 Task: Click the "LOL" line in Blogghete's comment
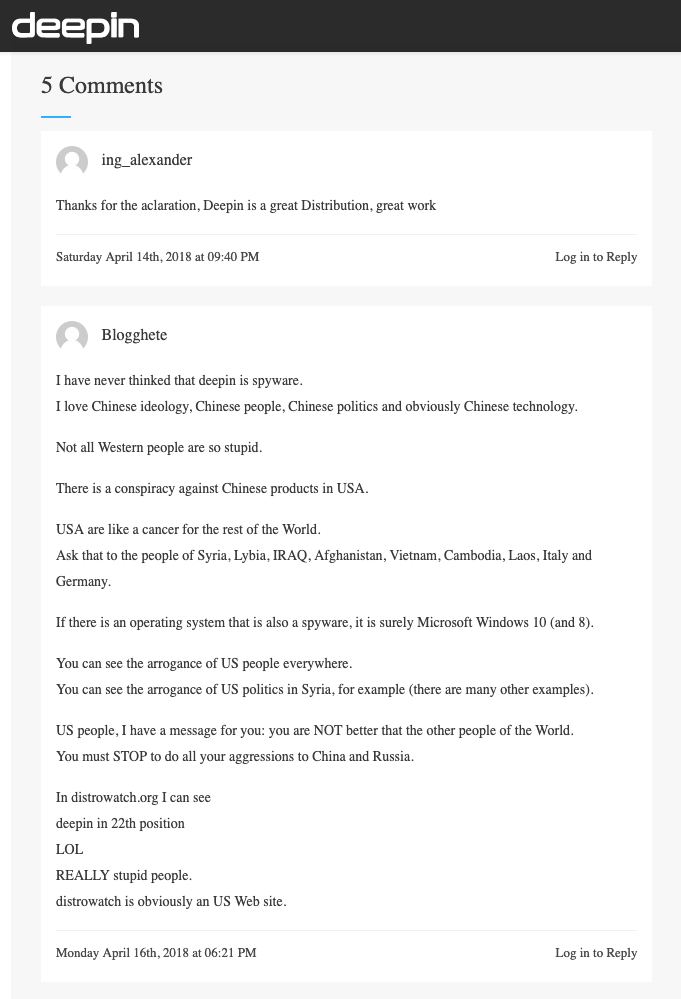70,850
